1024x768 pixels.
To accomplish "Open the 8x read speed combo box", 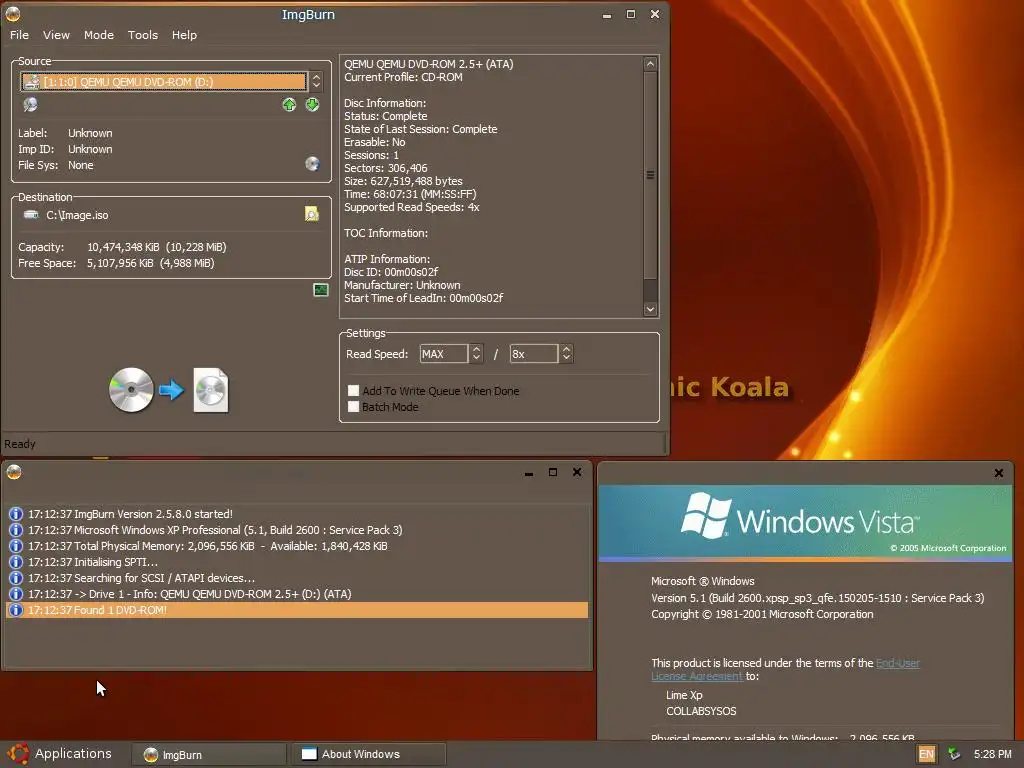I will [534, 354].
